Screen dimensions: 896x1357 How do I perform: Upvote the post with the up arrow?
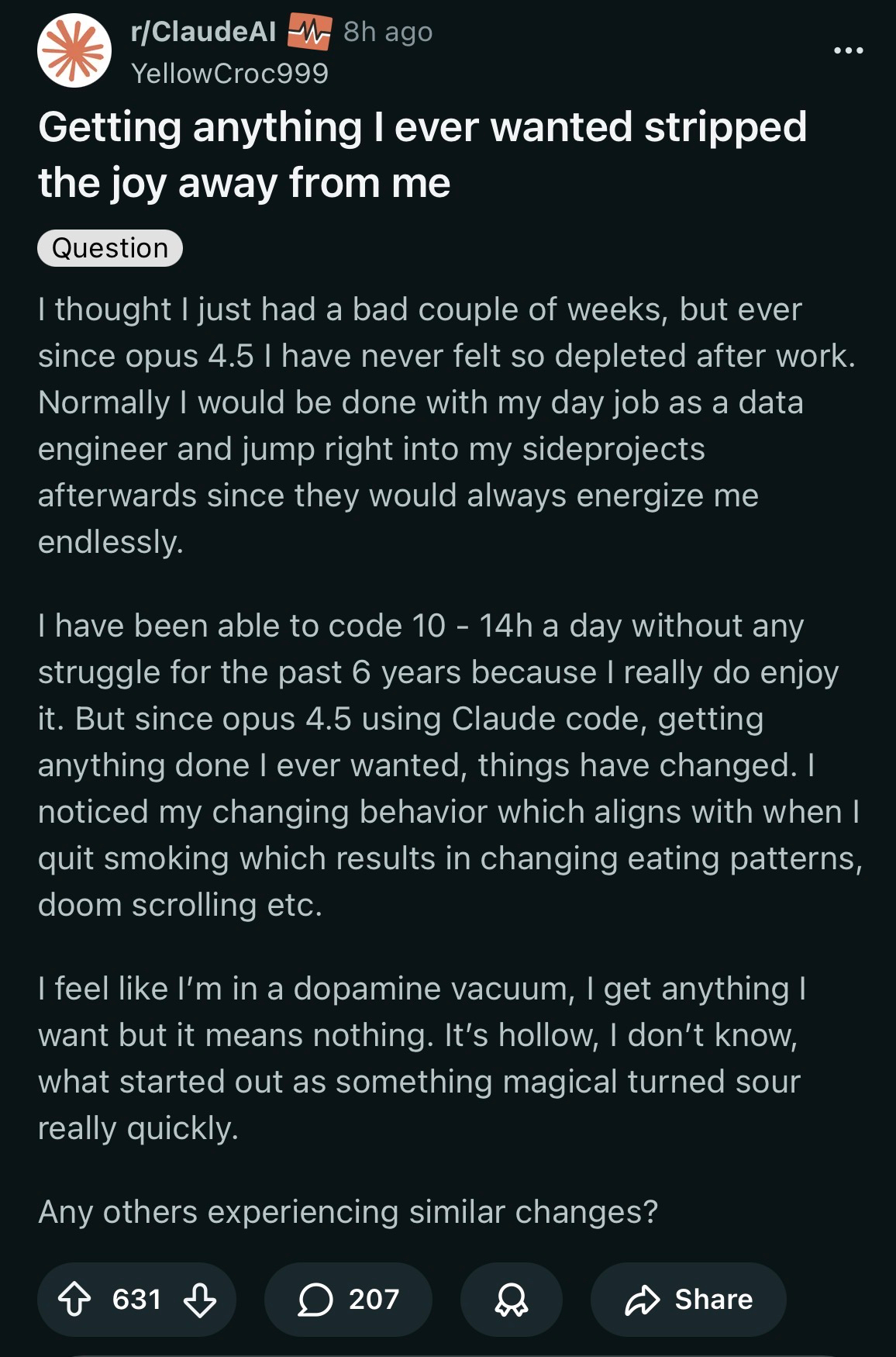click(74, 1300)
